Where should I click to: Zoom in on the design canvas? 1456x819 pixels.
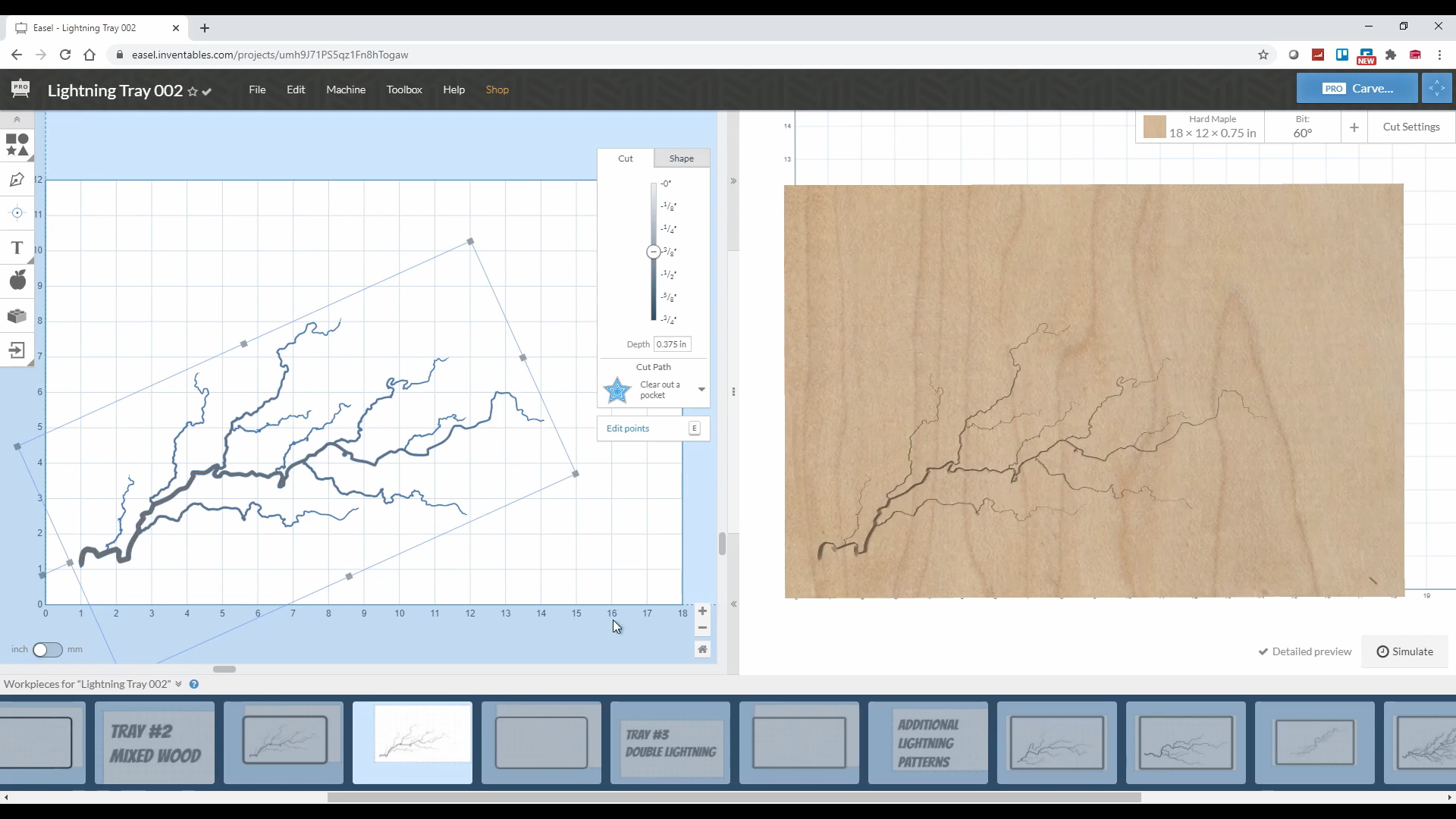coord(702,611)
